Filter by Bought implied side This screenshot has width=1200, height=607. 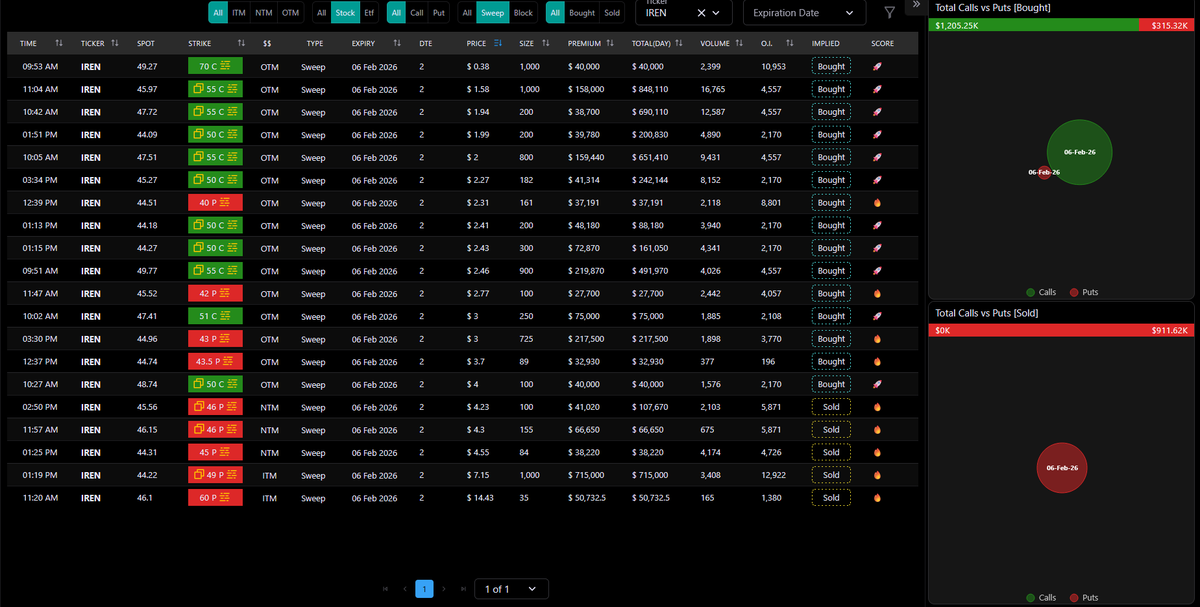pos(581,13)
